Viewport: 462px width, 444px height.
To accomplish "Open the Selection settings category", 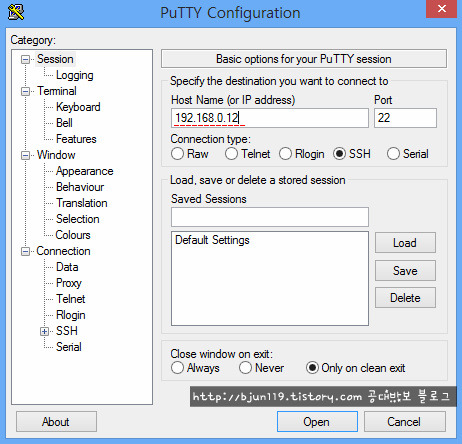I will coord(78,219).
